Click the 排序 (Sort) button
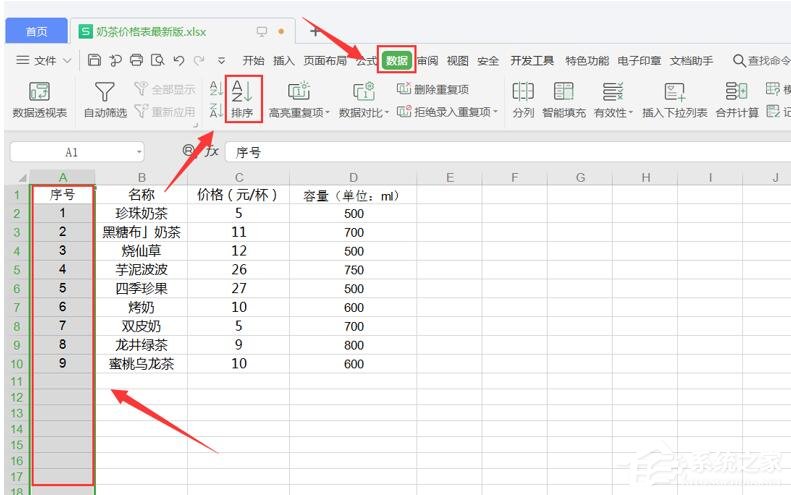This screenshot has width=791, height=495. click(x=243, y=99)
